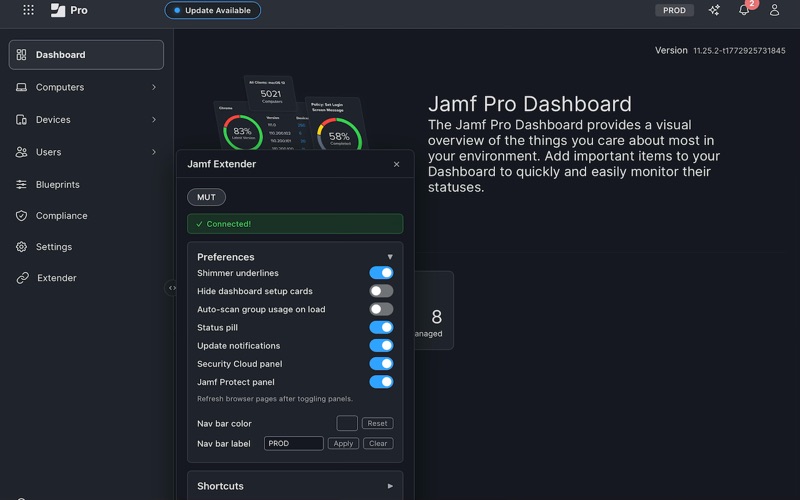The image size is (800, 500).
Task: Disable Shimmer underlines toggle
Action: tap(381, 273)
